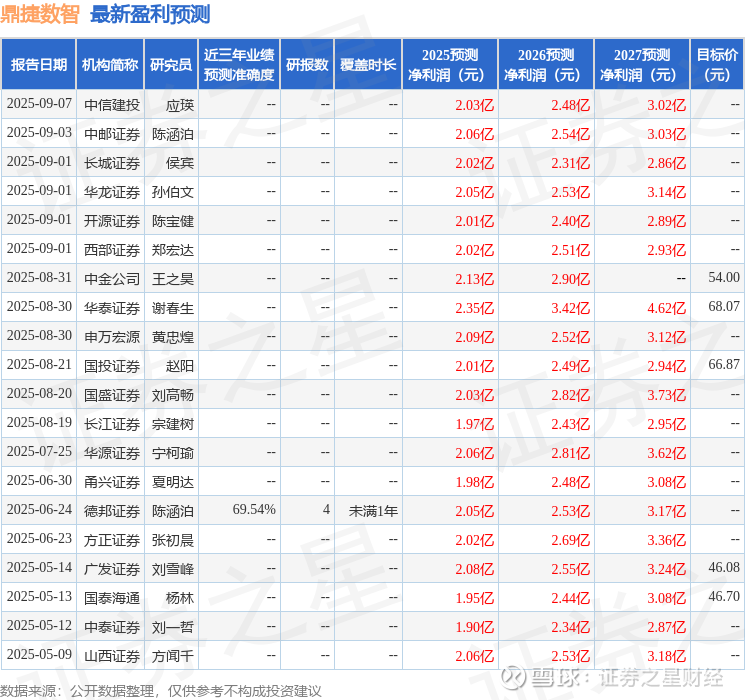Select the 华源证券 cell
The image size is (745, 700).
(x=112, y=453)
